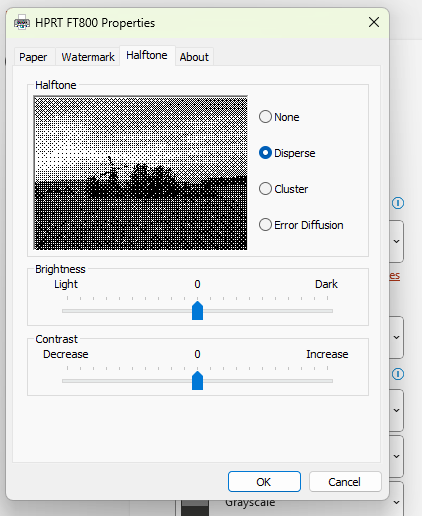422x516 pixels.
Task: Close the HPRT FT800 Properties window
Action: [374, 23]
